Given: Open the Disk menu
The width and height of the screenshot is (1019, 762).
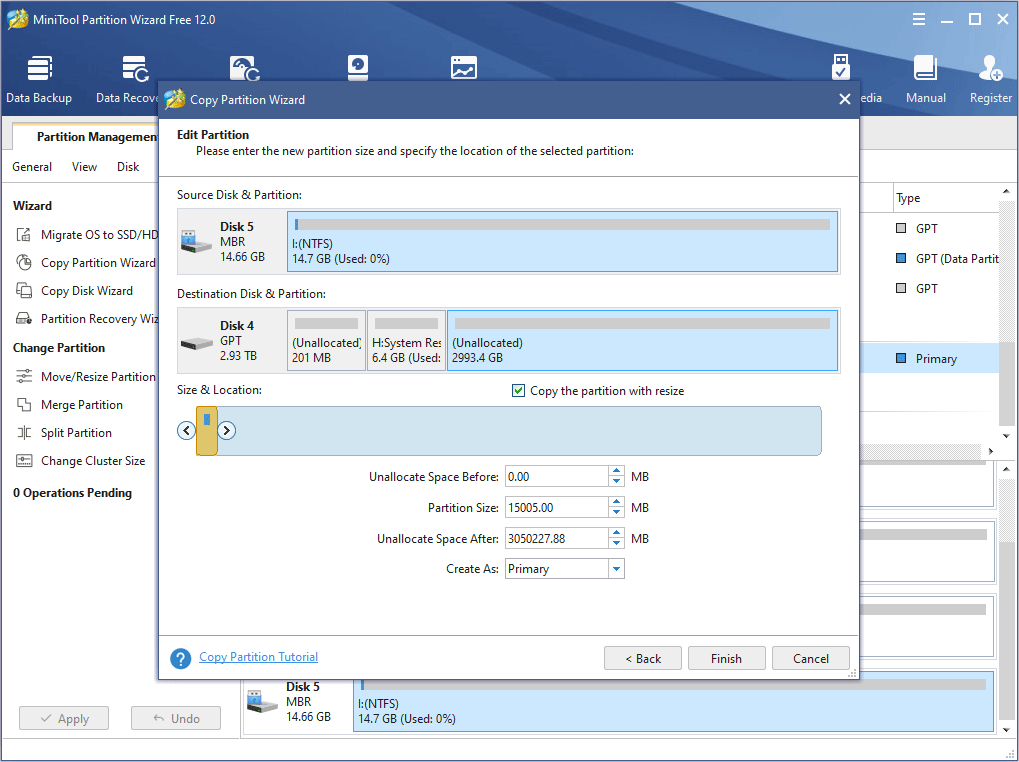Looking at the screenshot, I should pyautogui.click(x=128, y=167).
